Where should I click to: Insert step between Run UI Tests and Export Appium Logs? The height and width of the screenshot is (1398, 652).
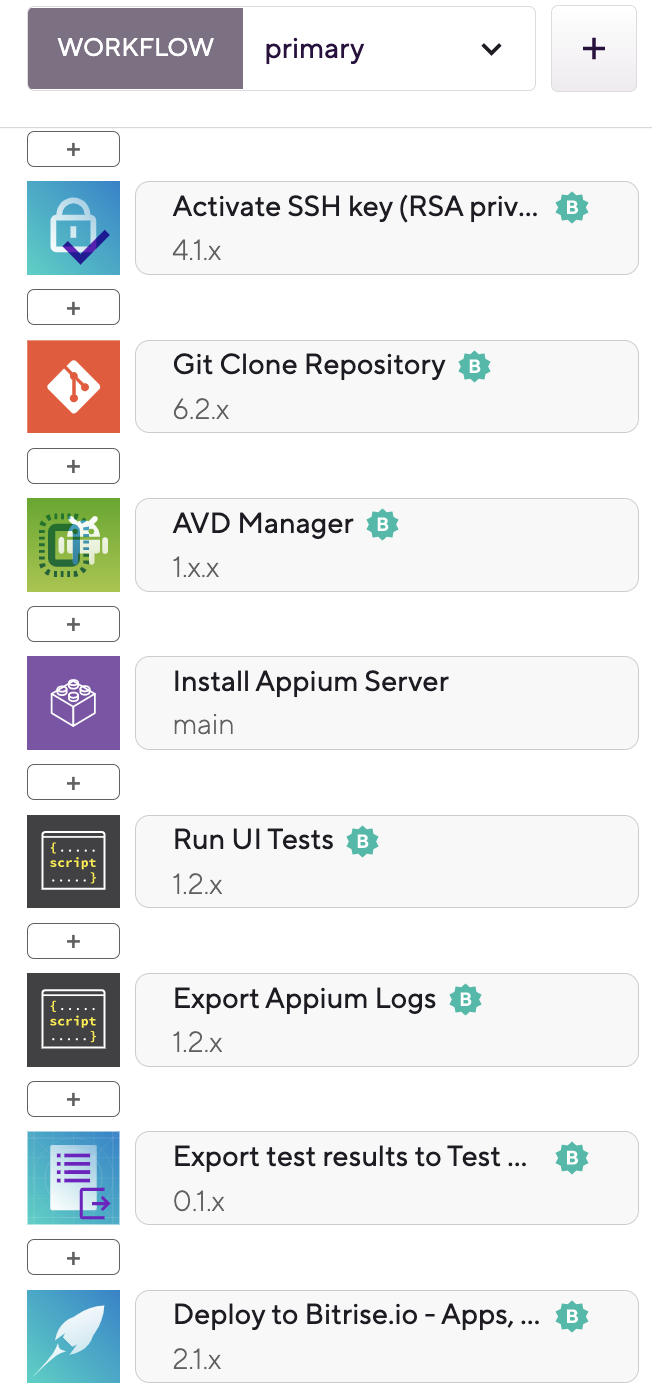73,941
